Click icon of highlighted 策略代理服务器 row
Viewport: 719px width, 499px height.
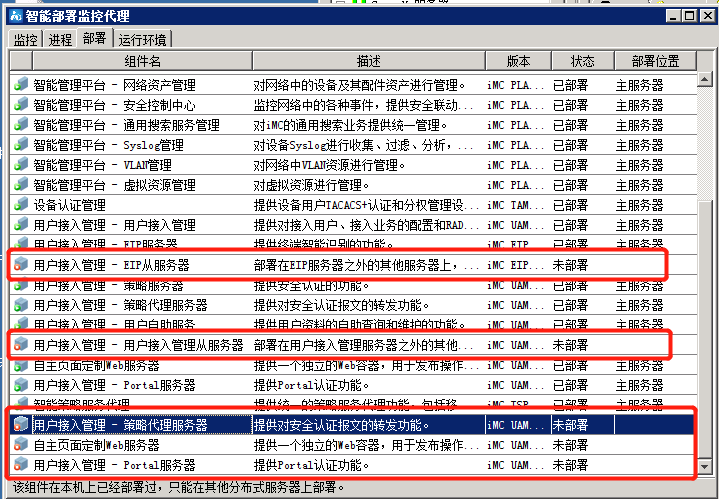tap(21, 425)
